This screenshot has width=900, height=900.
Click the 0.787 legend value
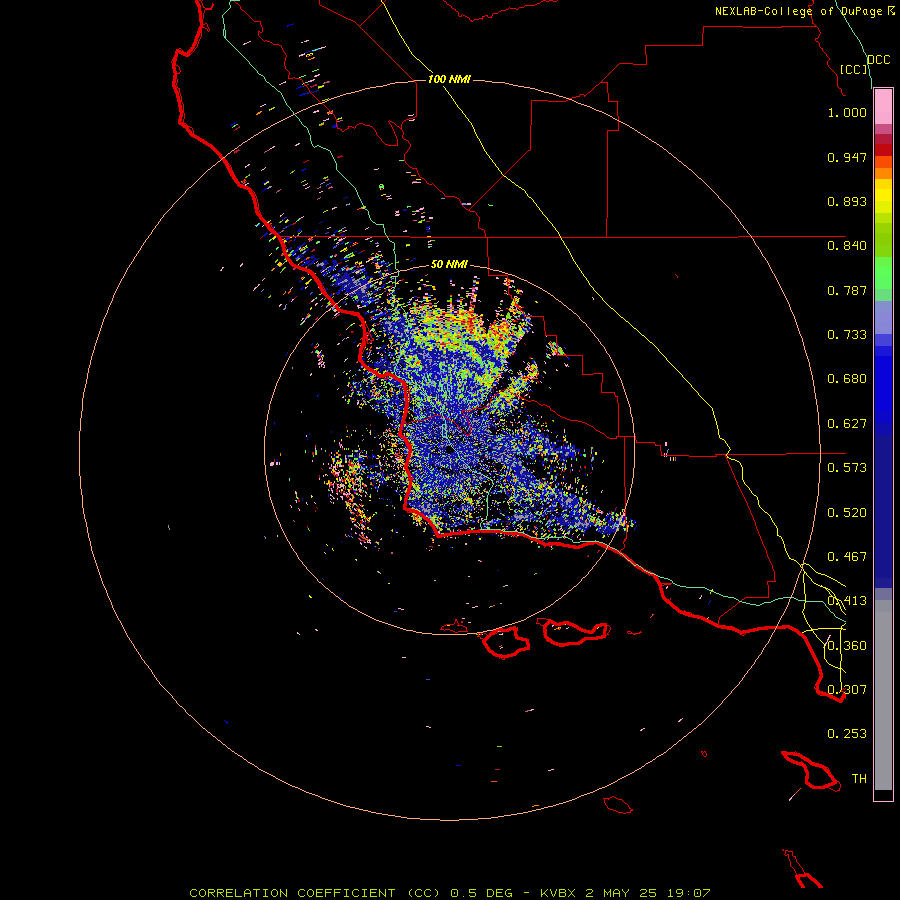pos(847,290)
